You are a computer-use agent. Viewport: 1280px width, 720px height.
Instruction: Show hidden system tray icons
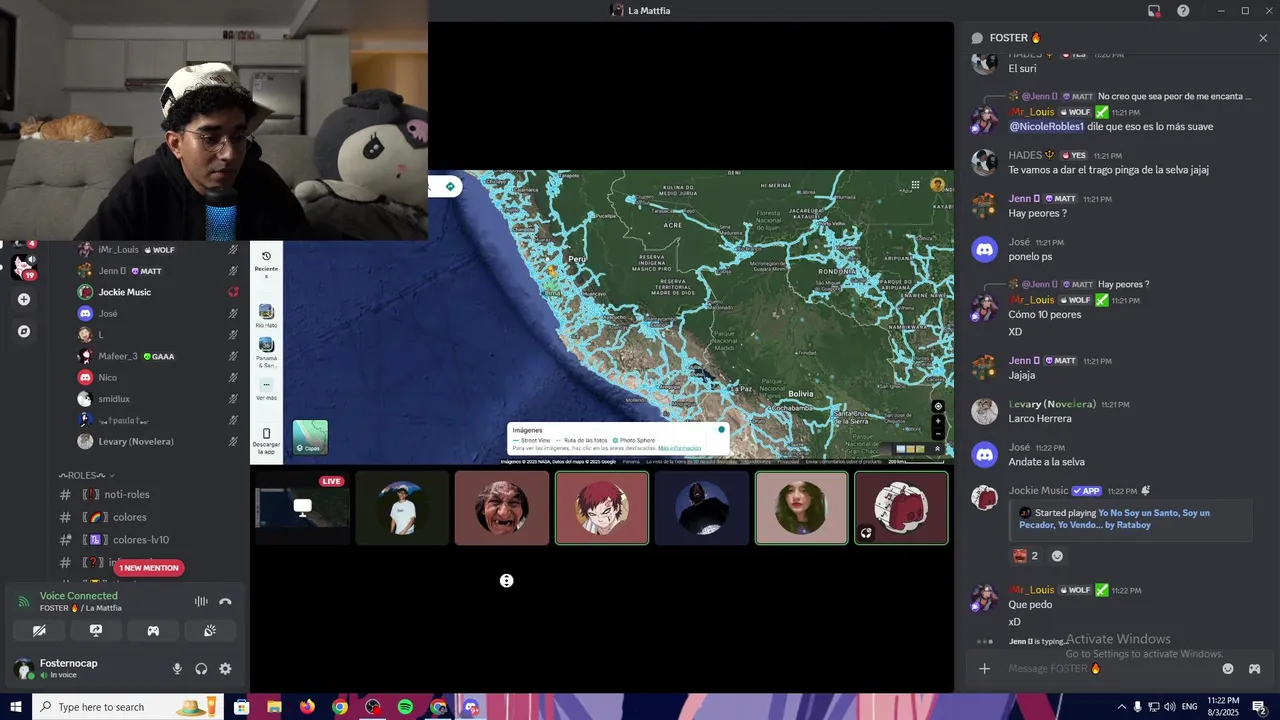tap(1121, 707)
